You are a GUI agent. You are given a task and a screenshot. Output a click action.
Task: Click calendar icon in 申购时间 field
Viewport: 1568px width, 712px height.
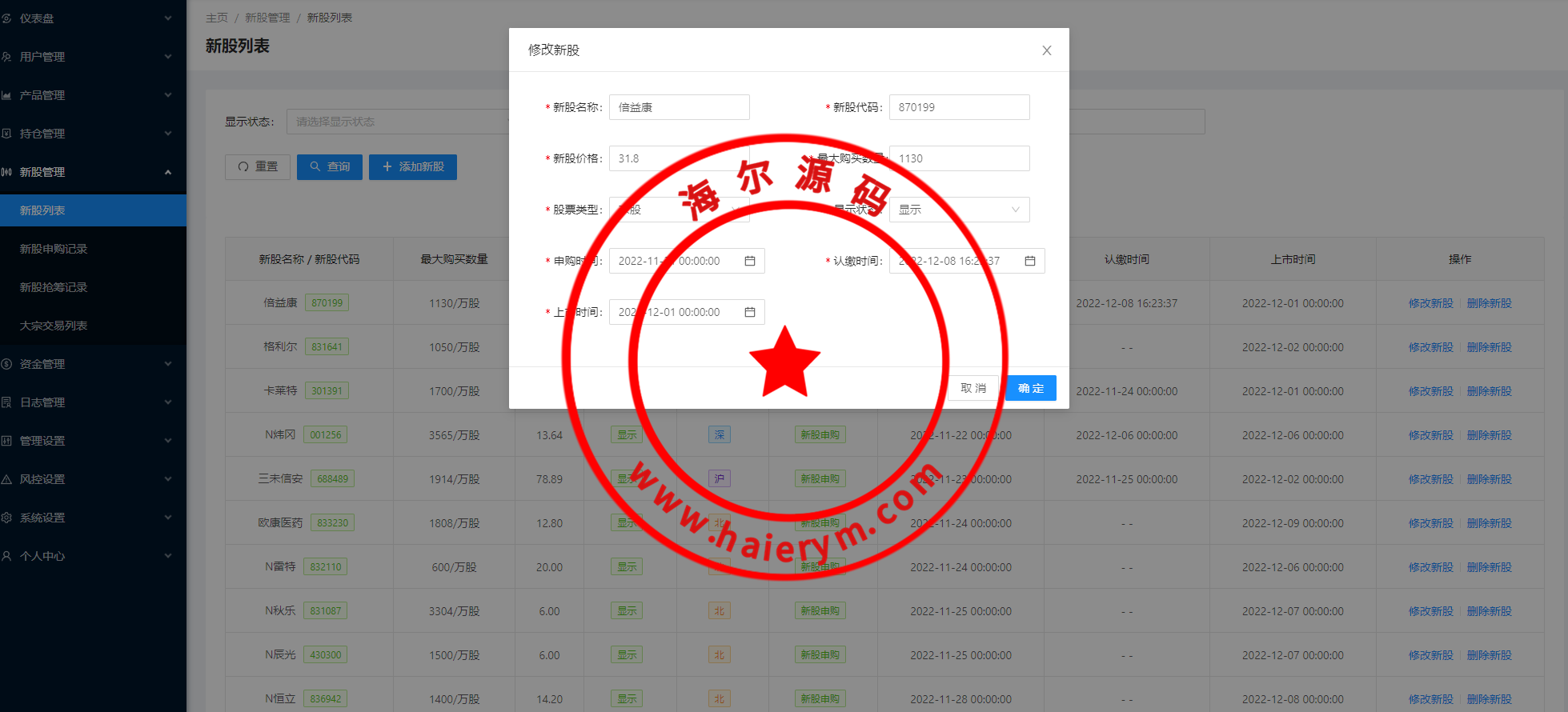coord(750,261)
